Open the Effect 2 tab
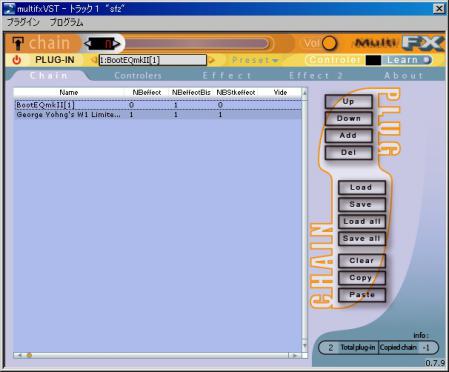 pos(316,76)
